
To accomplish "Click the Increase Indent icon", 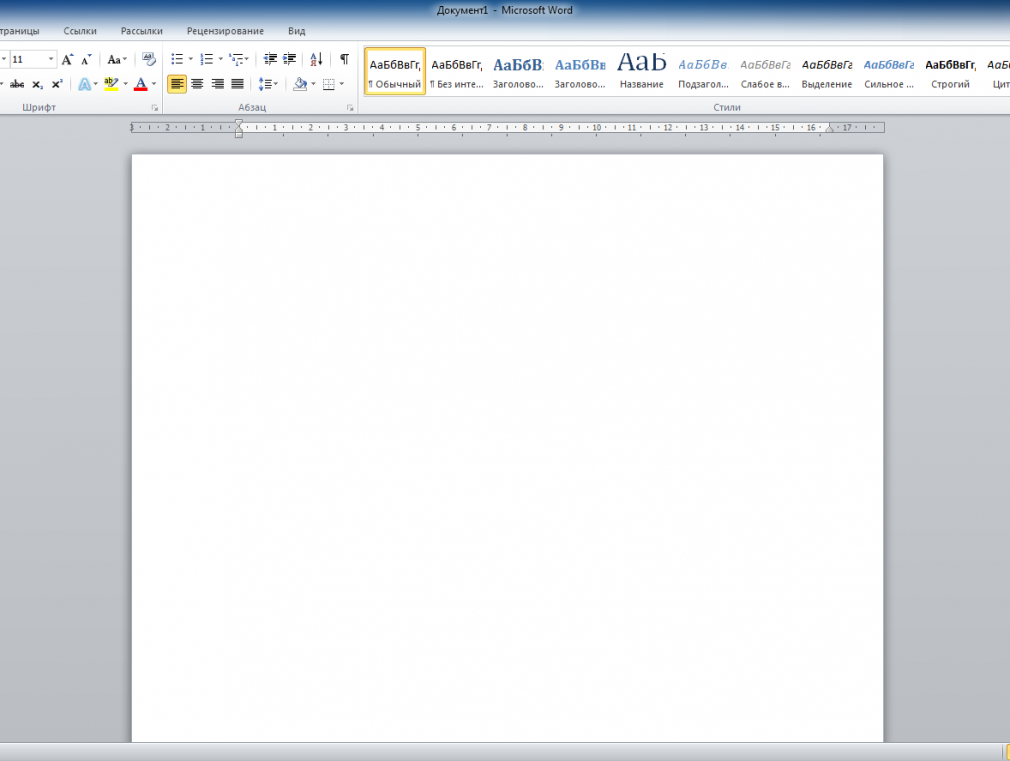I will coord(290,59).
